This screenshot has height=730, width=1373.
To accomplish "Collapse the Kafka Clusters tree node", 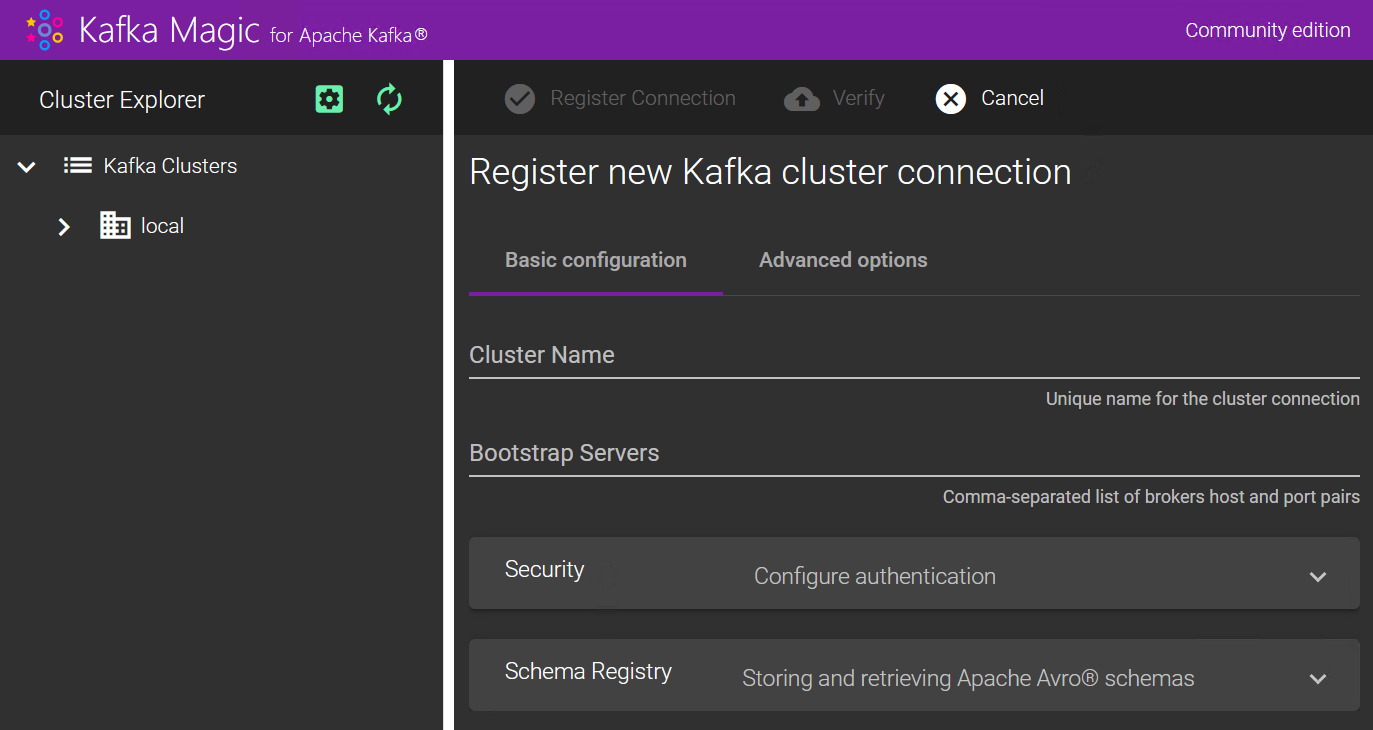I will click(x=27, y=167).
